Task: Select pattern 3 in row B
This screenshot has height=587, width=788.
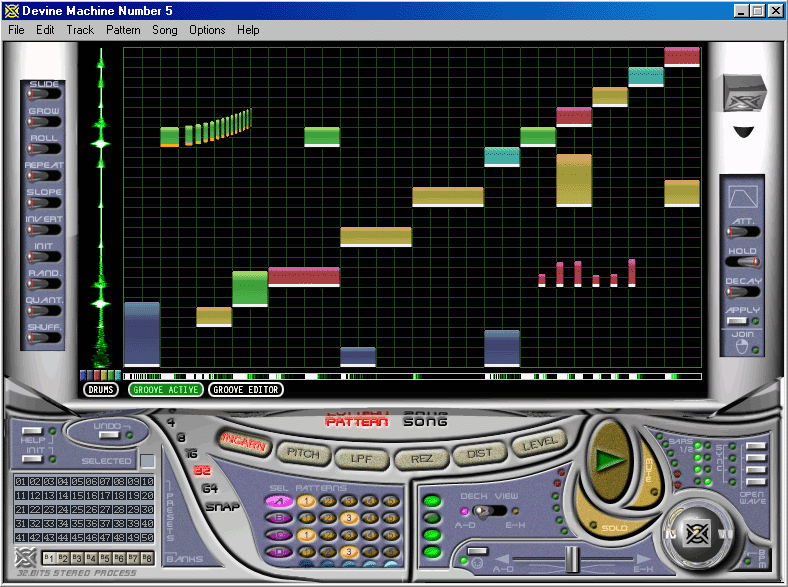Action: pos(349,518)
